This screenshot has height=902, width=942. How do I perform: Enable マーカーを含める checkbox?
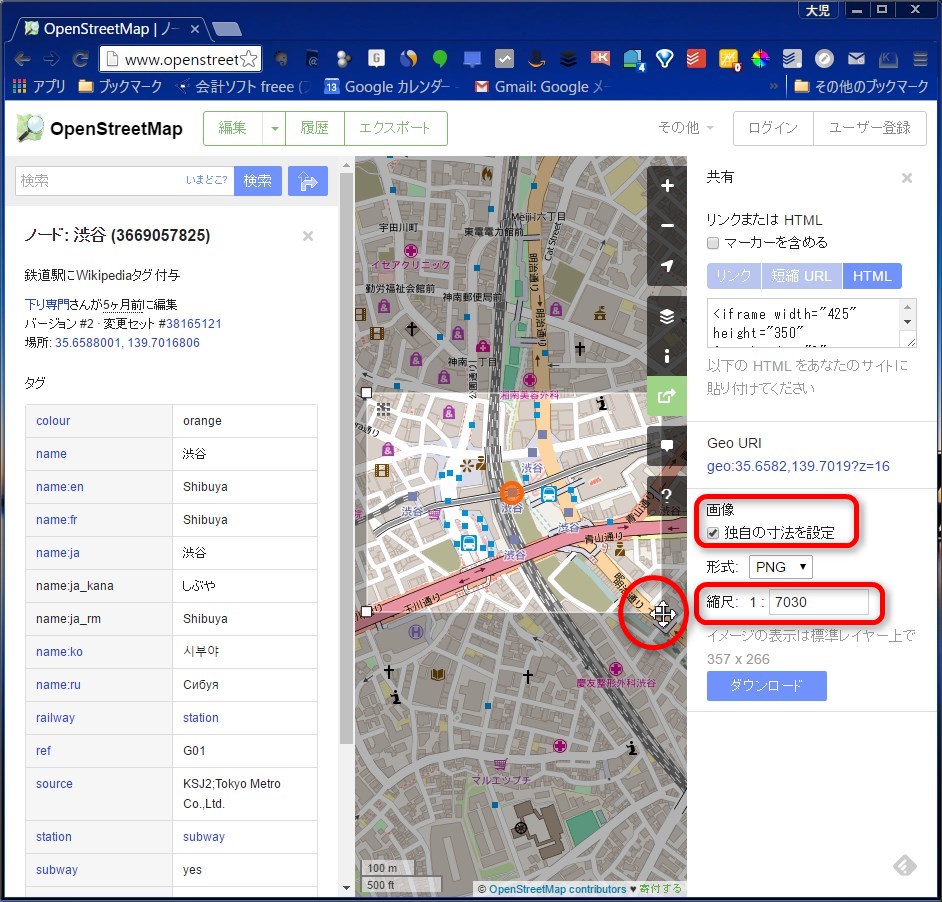pos(713,243)
